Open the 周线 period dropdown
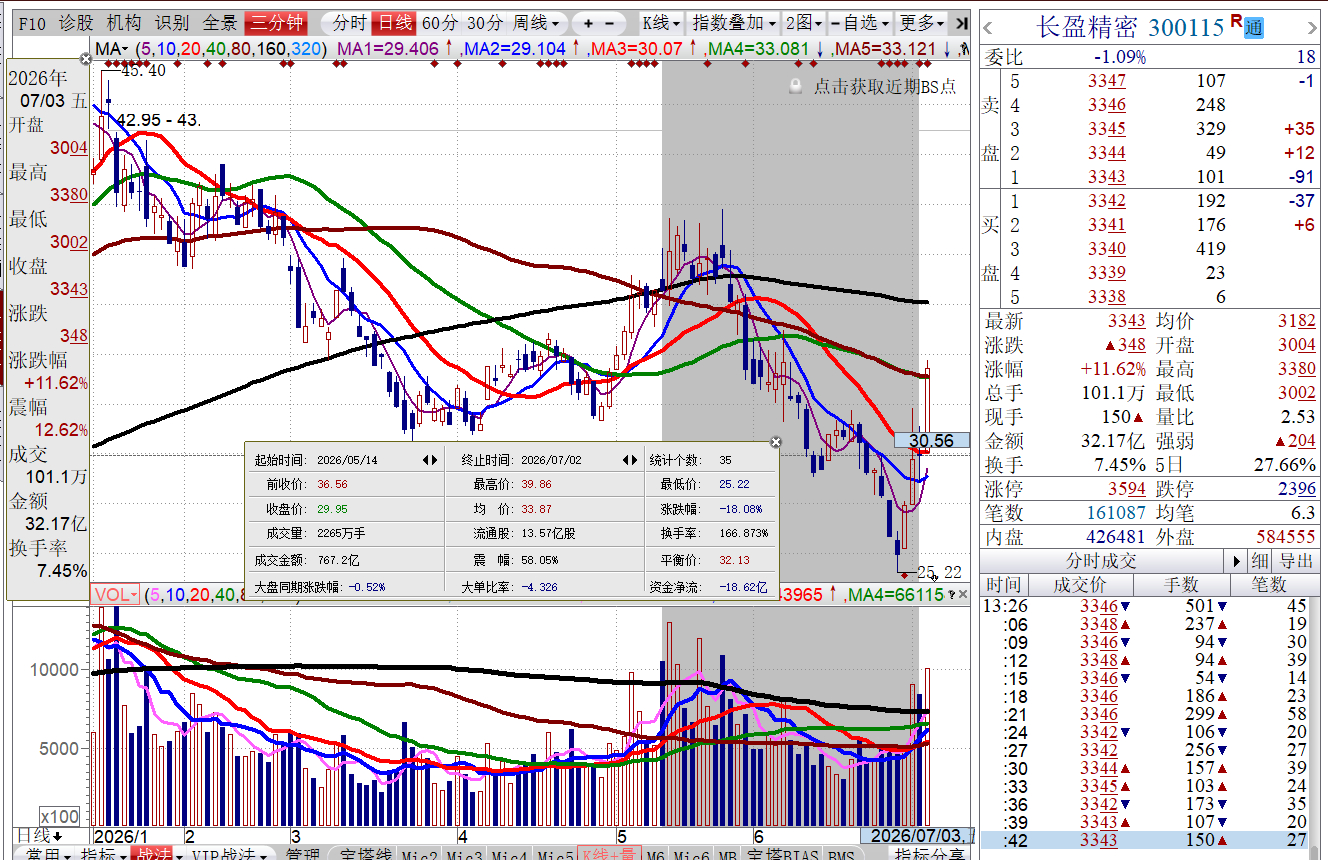Screen dimensions: 1328x860 pyautogui.click(x=537, y=23)
